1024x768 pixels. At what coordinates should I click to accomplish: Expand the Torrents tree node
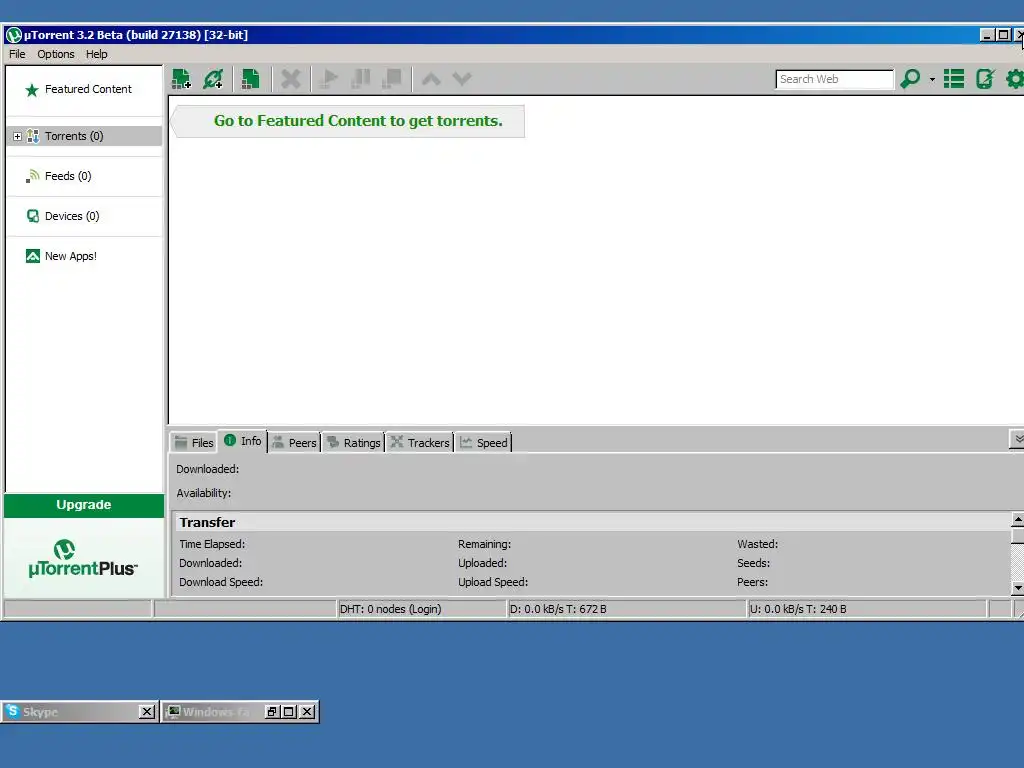pos(18,136)
